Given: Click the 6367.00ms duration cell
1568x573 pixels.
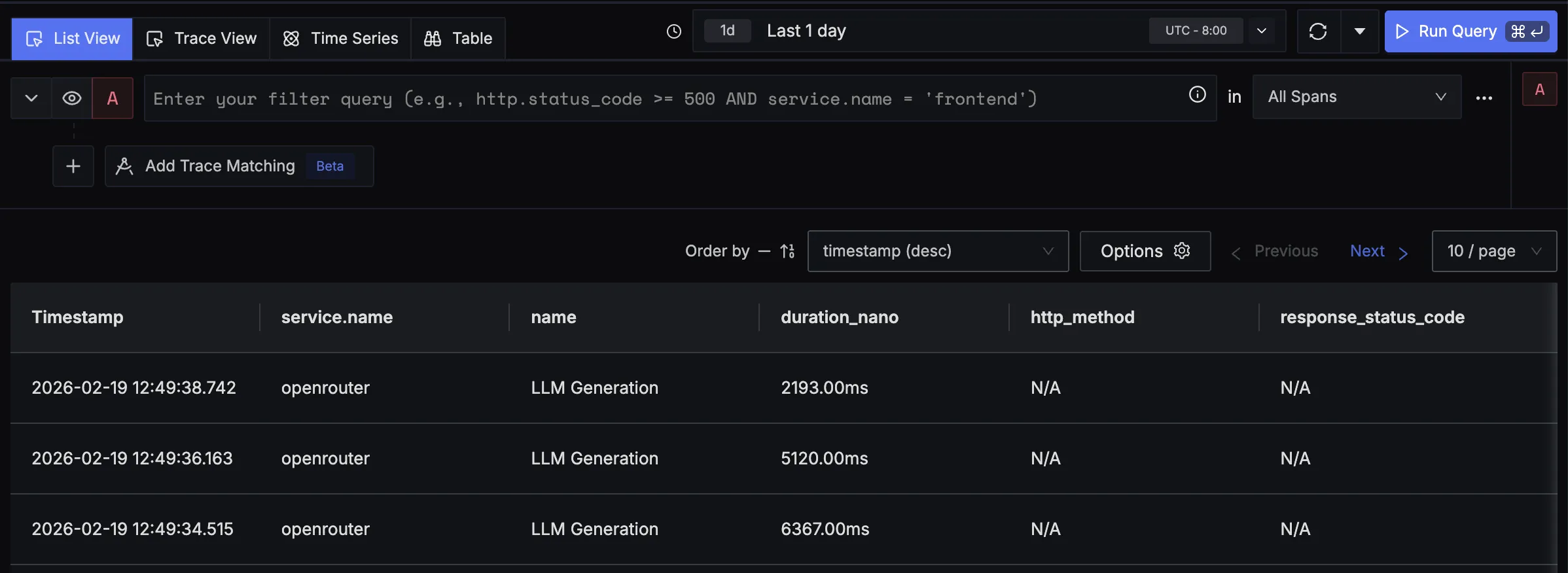Looking at the screenshot, I should pos(825,529).
